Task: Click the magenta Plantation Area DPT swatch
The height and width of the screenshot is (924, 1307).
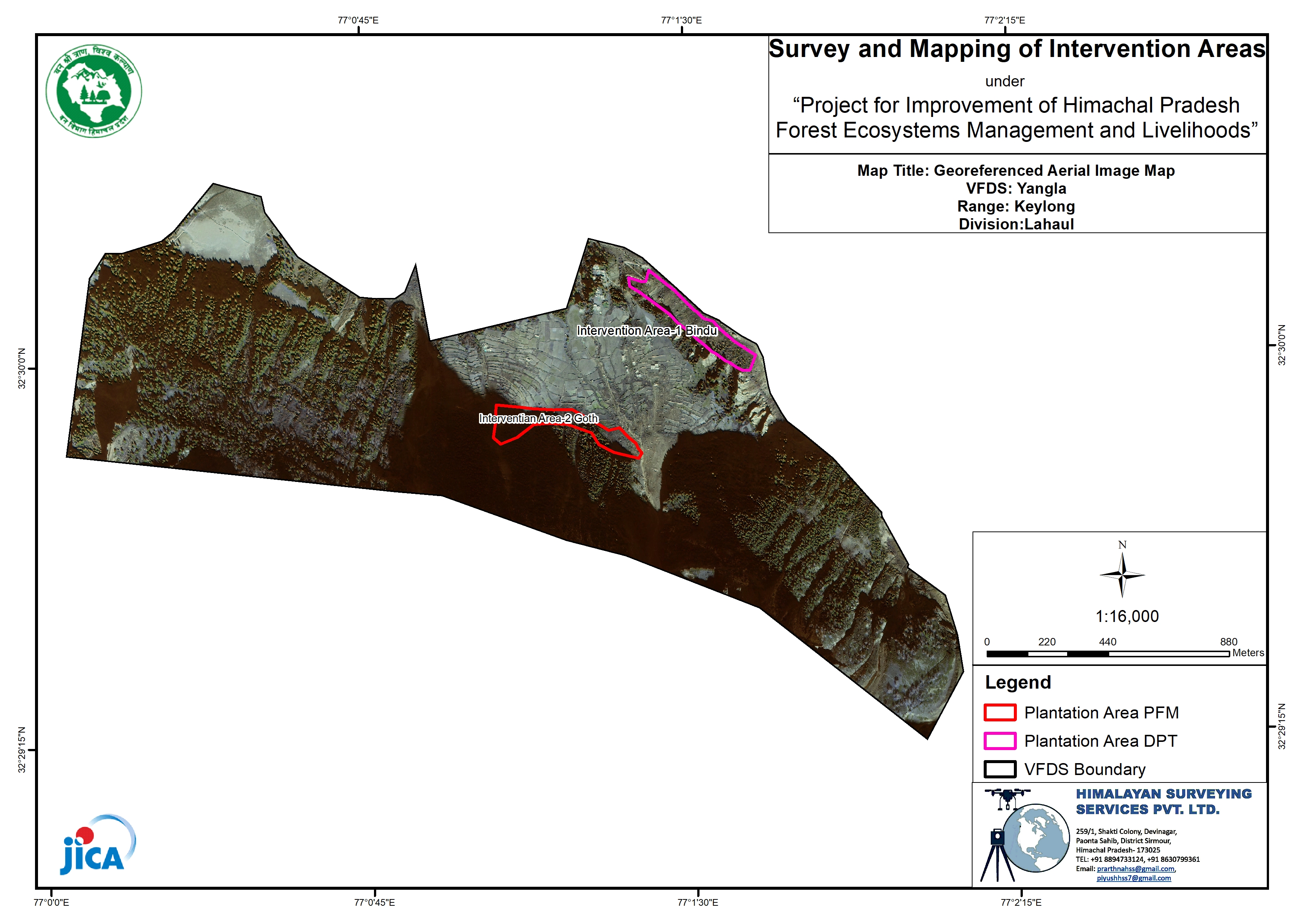Action: pyautogui.click(x=1000, y=741)
